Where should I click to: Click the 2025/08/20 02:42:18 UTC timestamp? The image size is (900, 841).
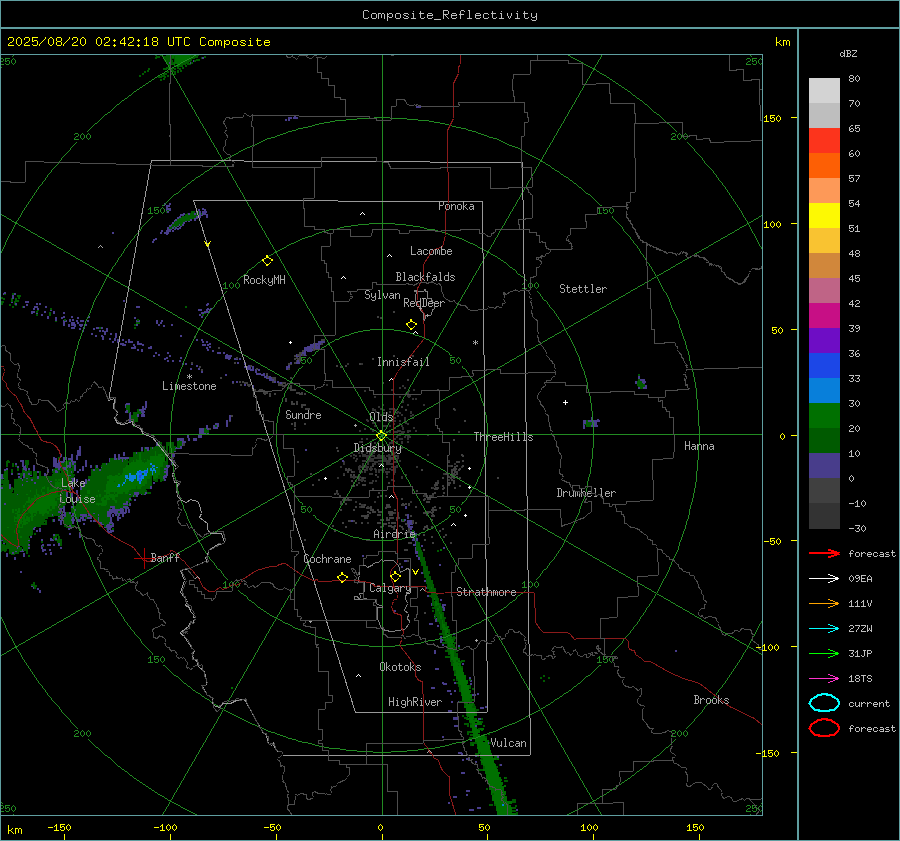99,42
